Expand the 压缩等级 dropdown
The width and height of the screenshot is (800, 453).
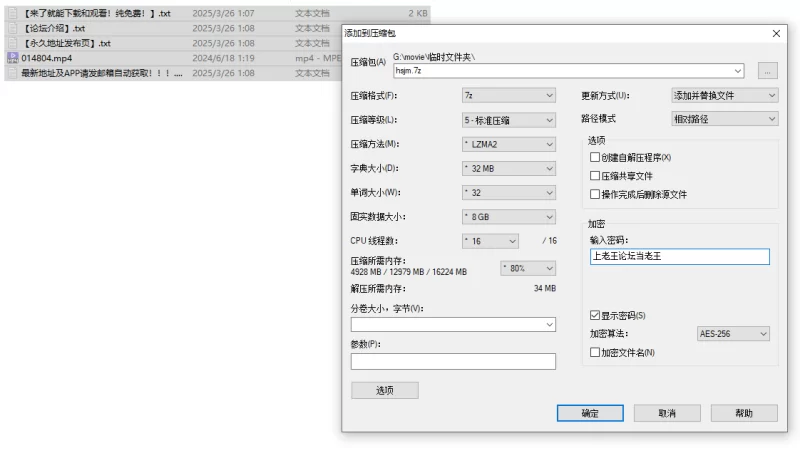click(x=509, y=120)
